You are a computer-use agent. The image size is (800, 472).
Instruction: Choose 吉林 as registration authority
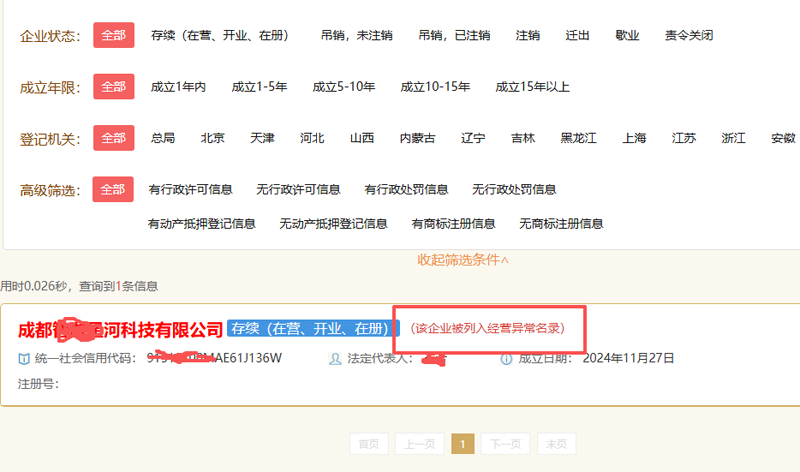523,138
